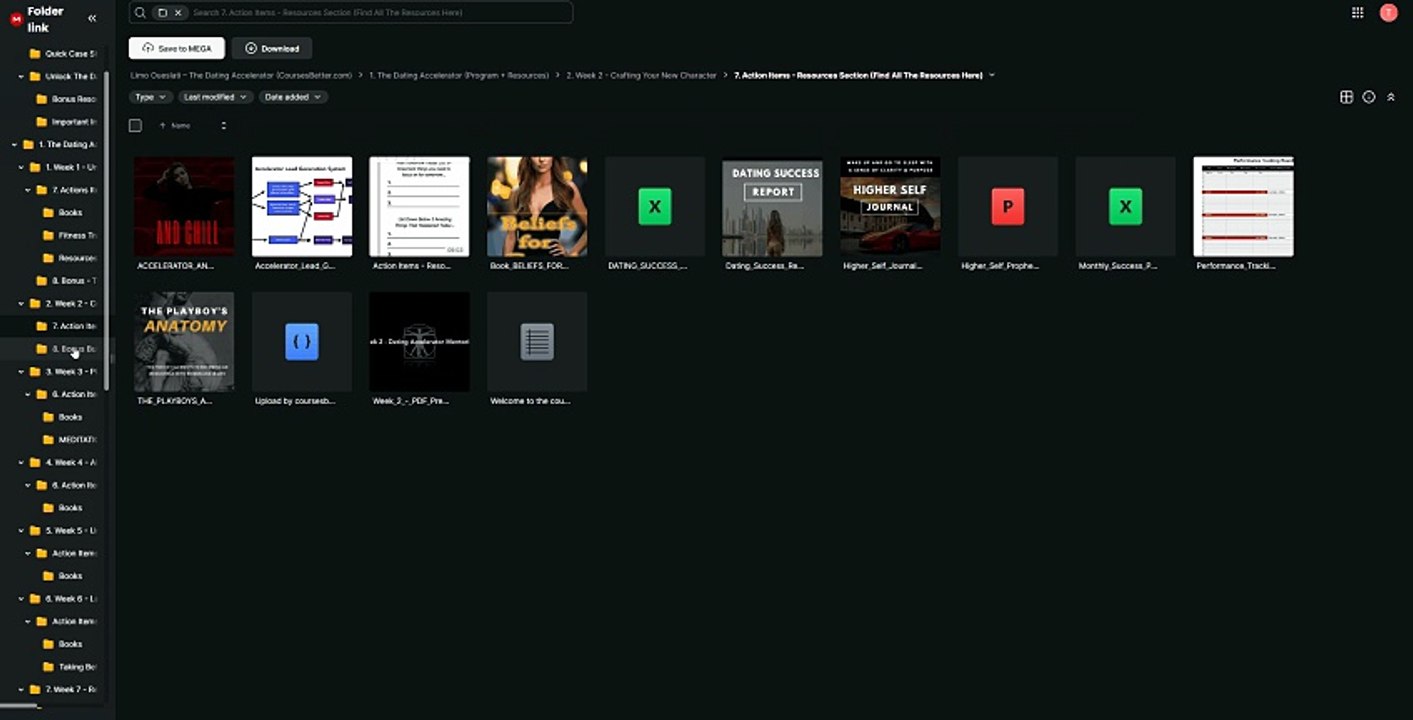Click the magnifier icon in search bar
This screenshot has height=720, width=1413.
click(x=140, y=12)
